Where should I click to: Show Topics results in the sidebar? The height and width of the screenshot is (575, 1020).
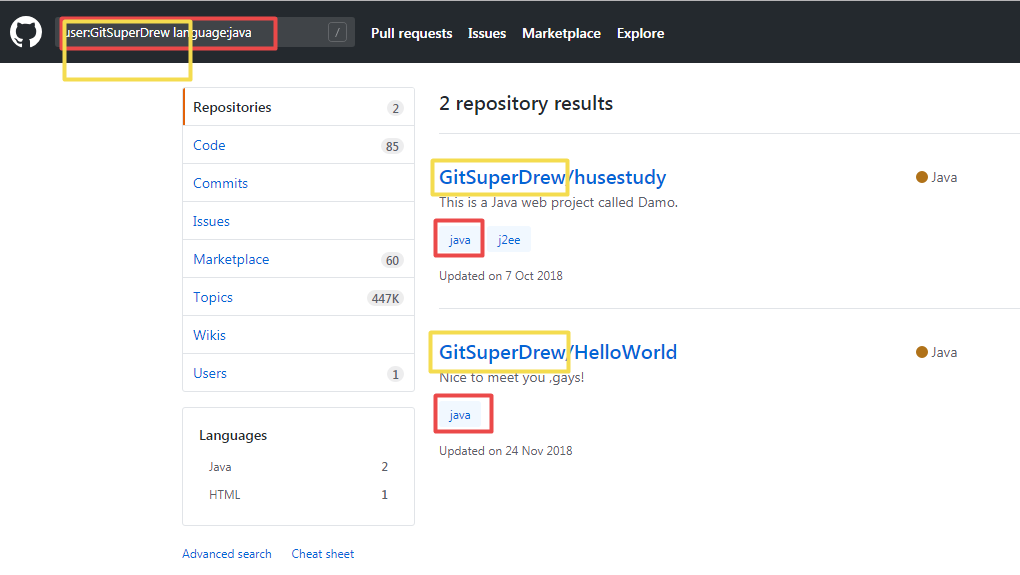[299, 297]
